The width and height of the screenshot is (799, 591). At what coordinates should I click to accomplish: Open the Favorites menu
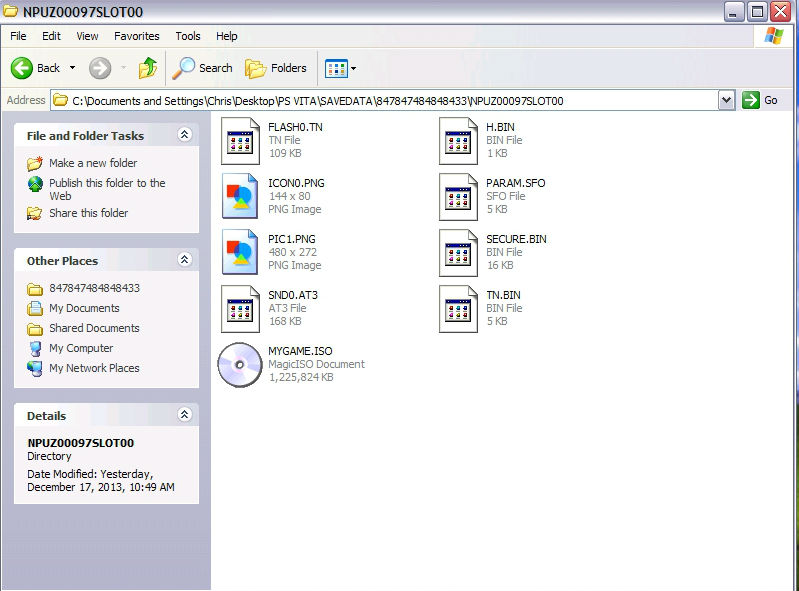point(136,36)
